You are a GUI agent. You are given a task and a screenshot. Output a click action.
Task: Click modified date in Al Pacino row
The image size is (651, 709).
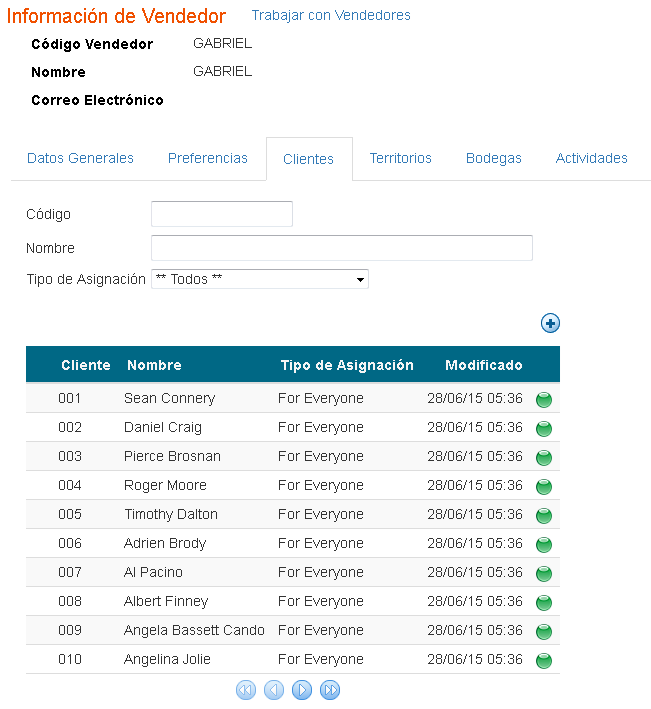click(475, 572)
